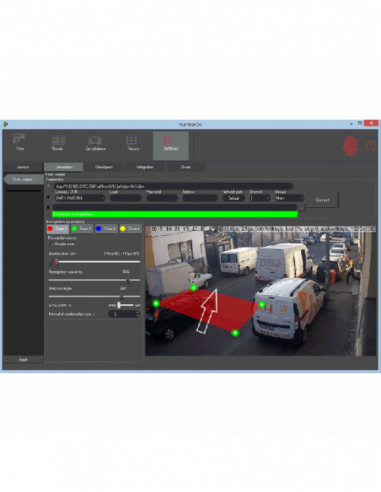Maximize the NumberOk window
The image size is (381, 492).
tap(360, 124)
